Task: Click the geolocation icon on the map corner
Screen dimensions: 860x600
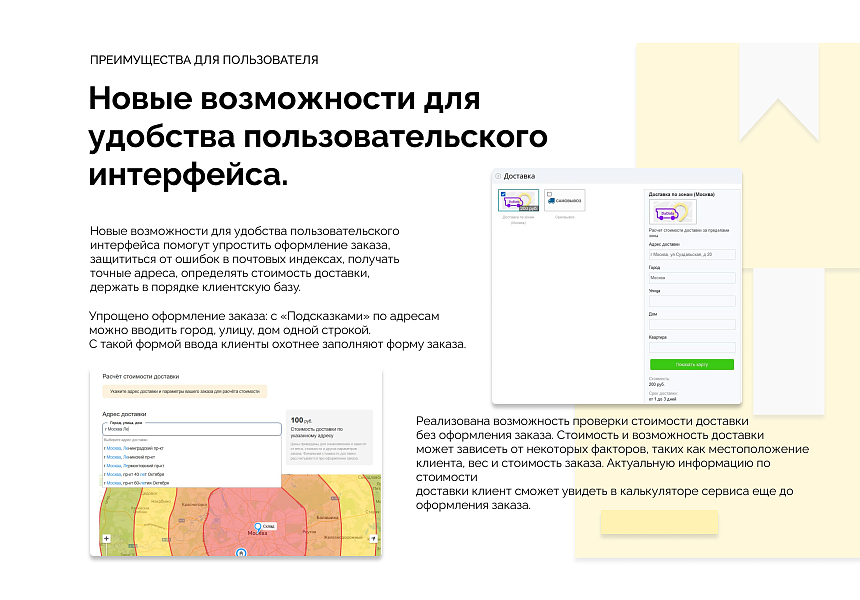Action: [x=373, y=538]
